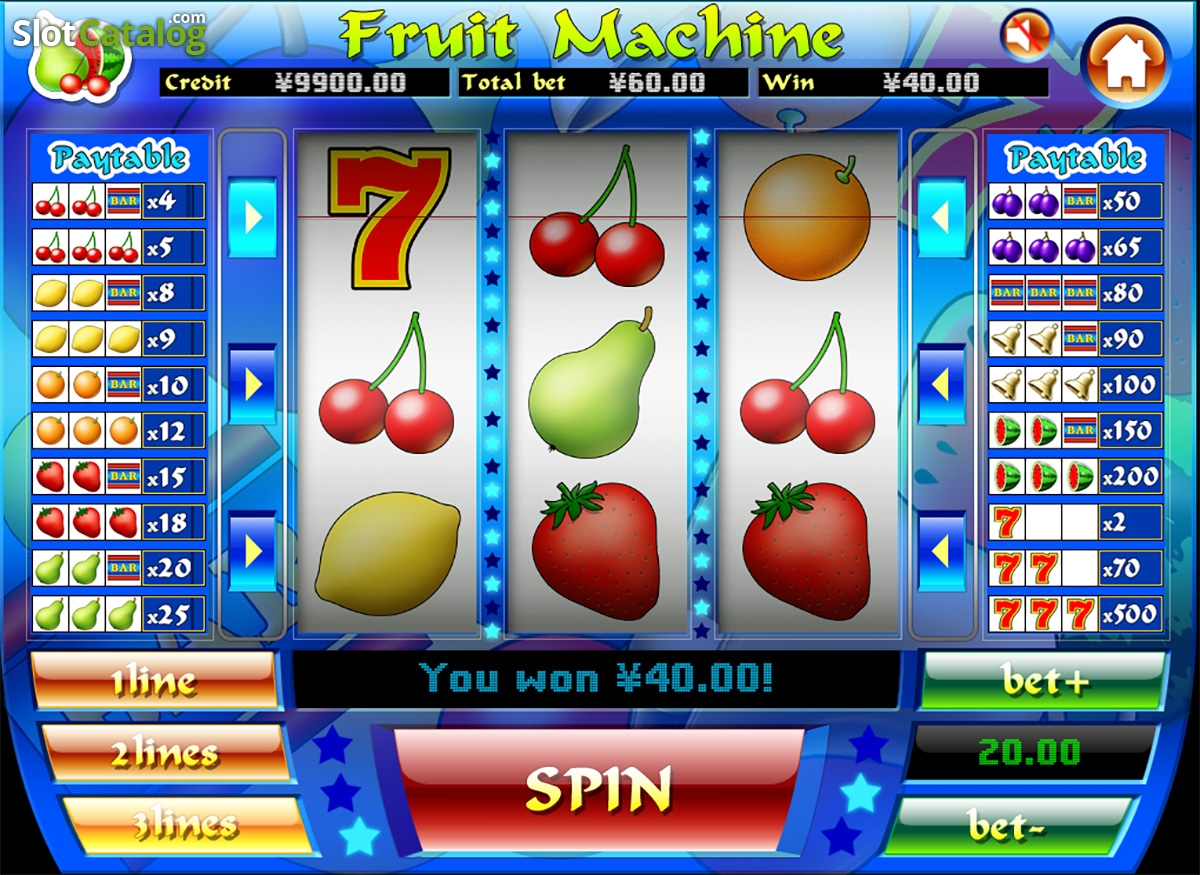The height and width of the screenshot is (875, 1200).
Task: Click the top right line arrow
Action: coord(942,217)
